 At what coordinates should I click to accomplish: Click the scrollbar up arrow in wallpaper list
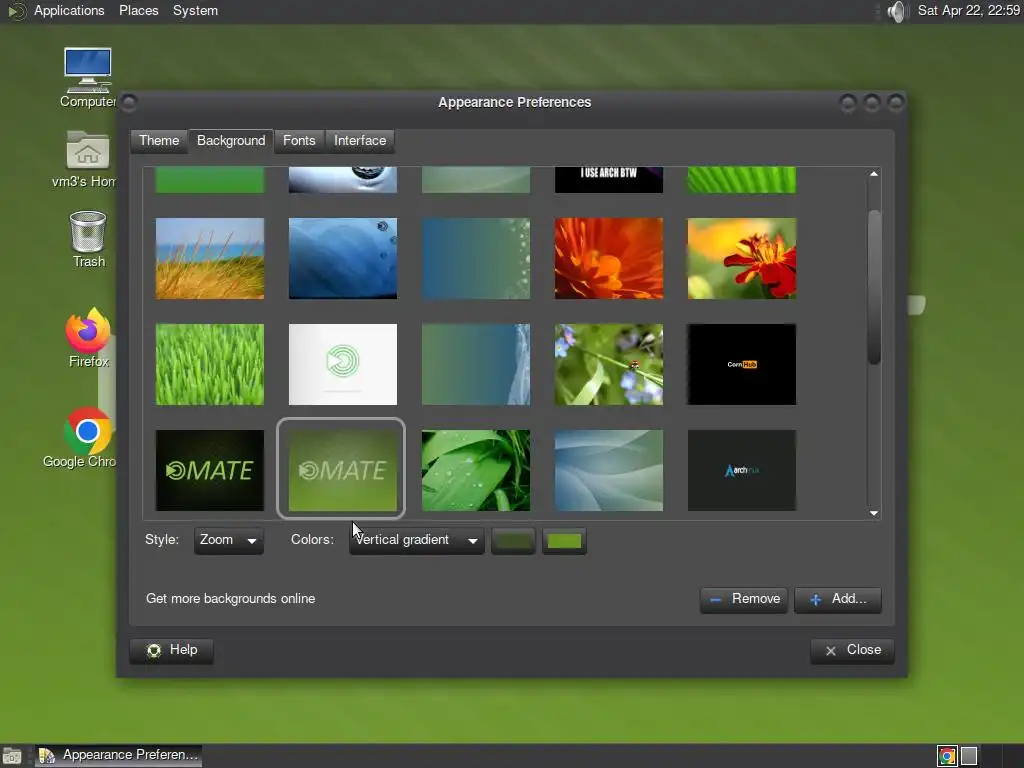tap(874, 174)
